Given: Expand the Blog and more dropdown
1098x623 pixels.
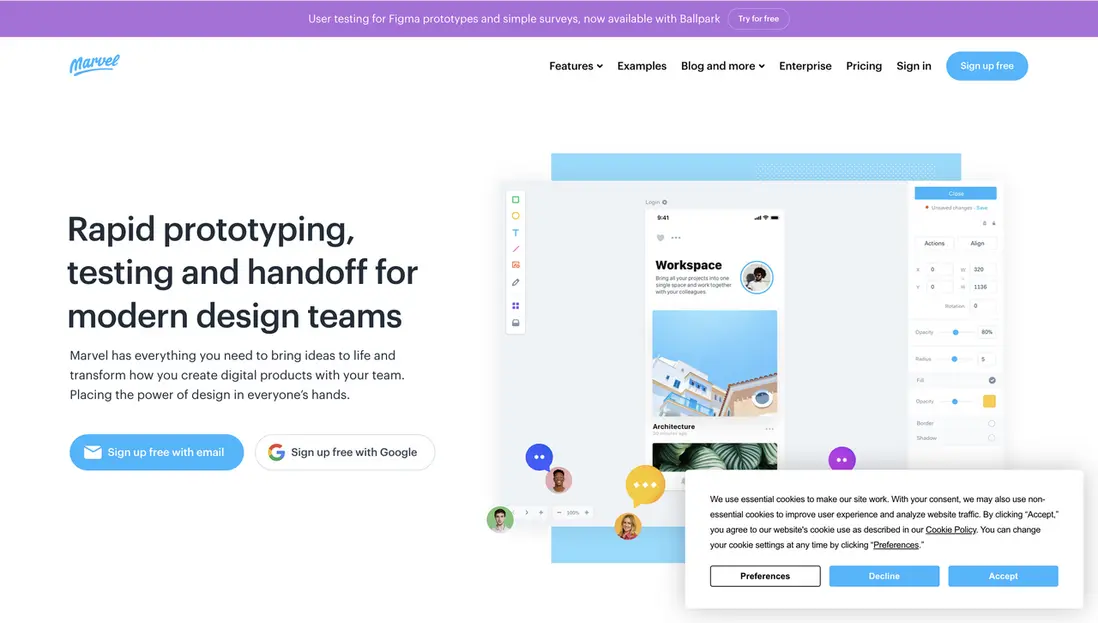Looking at the screenshot, I should pyautogui.click(x=723, y=66).
